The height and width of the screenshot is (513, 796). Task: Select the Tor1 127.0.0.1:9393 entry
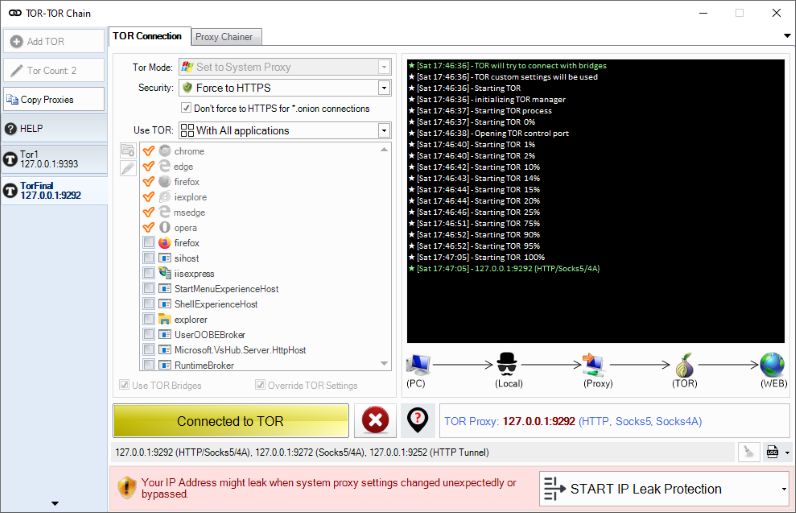(54, 159)
